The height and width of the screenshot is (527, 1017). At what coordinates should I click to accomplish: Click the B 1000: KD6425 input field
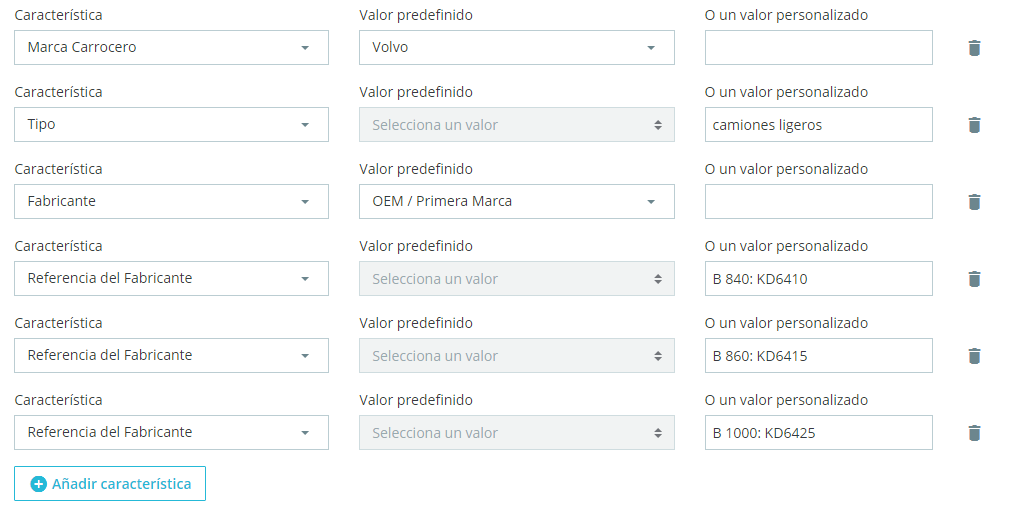[818, 433]
